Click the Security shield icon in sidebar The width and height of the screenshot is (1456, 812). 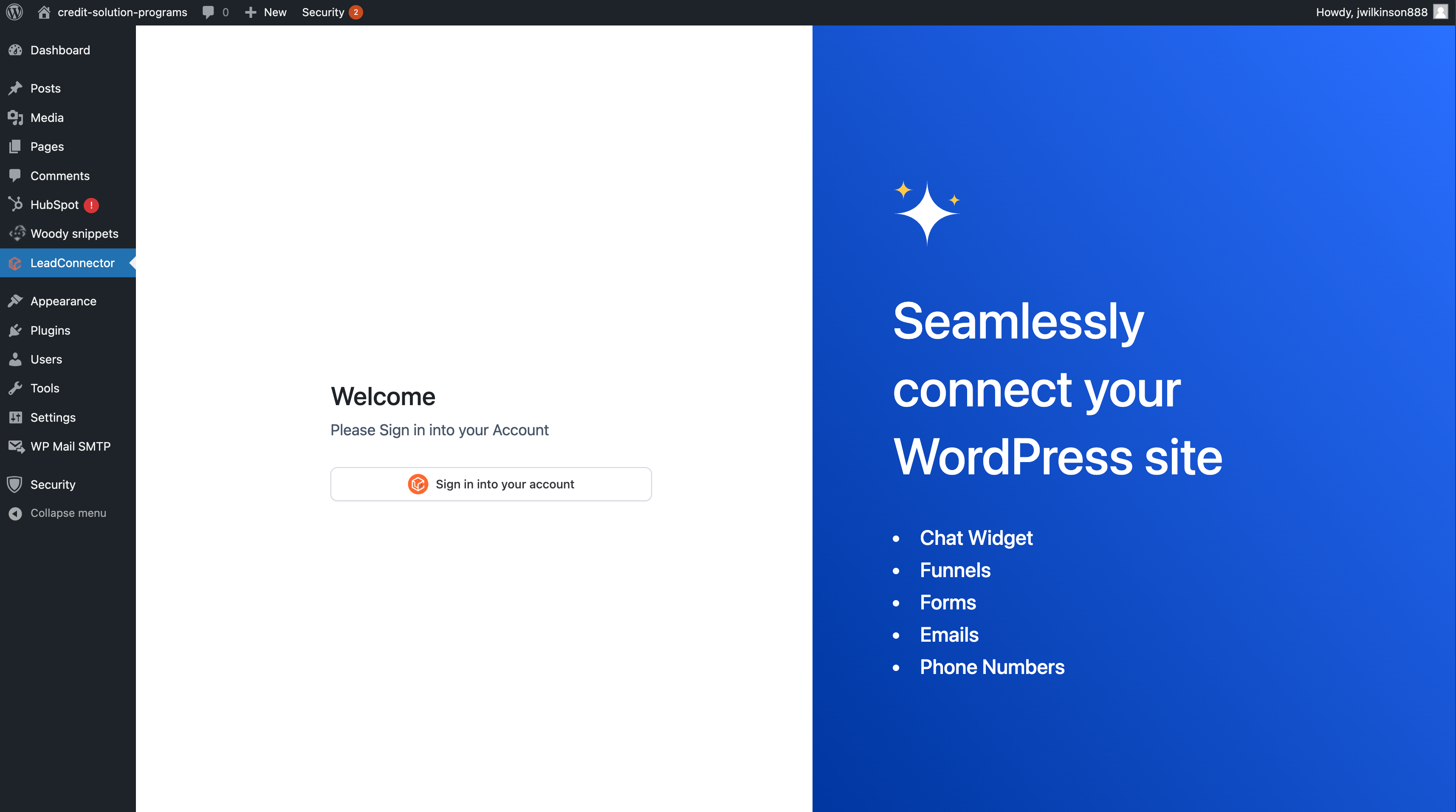tap(15, 484)
